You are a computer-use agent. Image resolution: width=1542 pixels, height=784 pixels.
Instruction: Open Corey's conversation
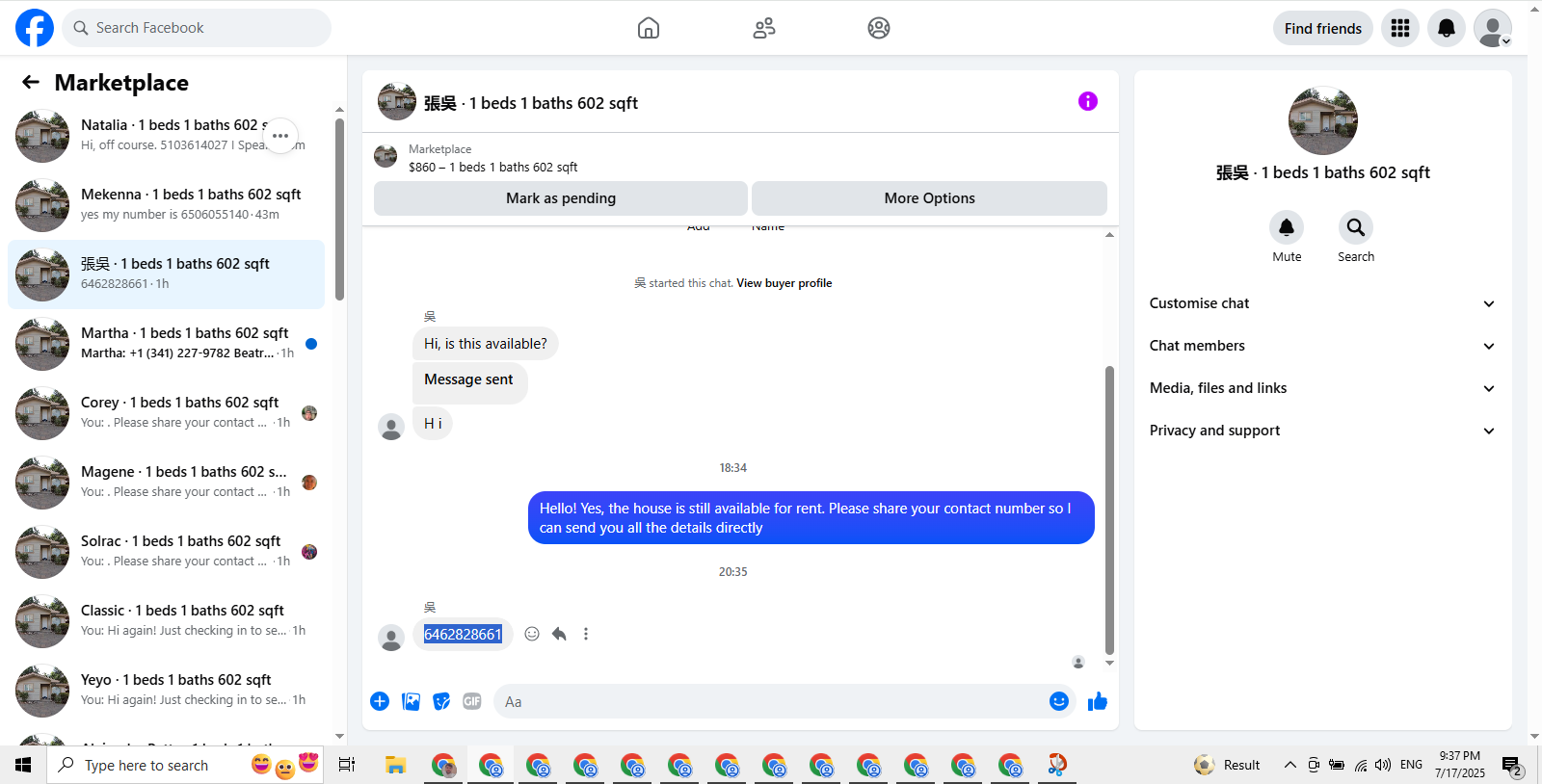pyautogui.click(x=166, y=413)
